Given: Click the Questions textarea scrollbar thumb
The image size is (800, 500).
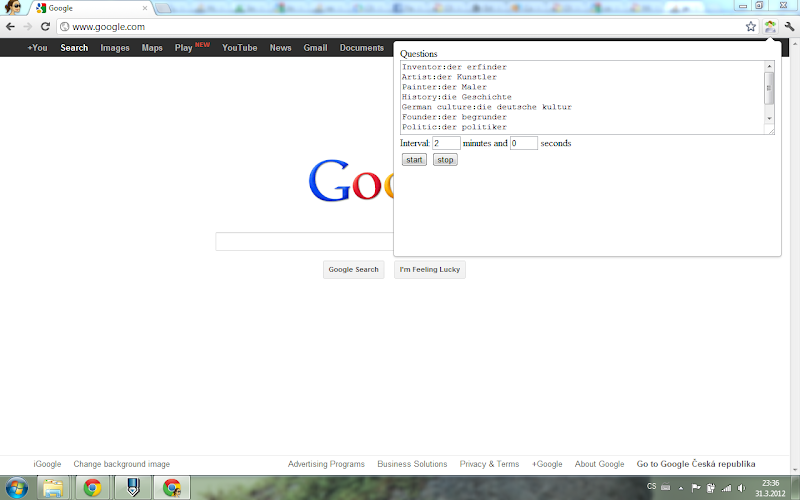Looking at the screenshot, I should pyautogui.click(x=769, y=88).
